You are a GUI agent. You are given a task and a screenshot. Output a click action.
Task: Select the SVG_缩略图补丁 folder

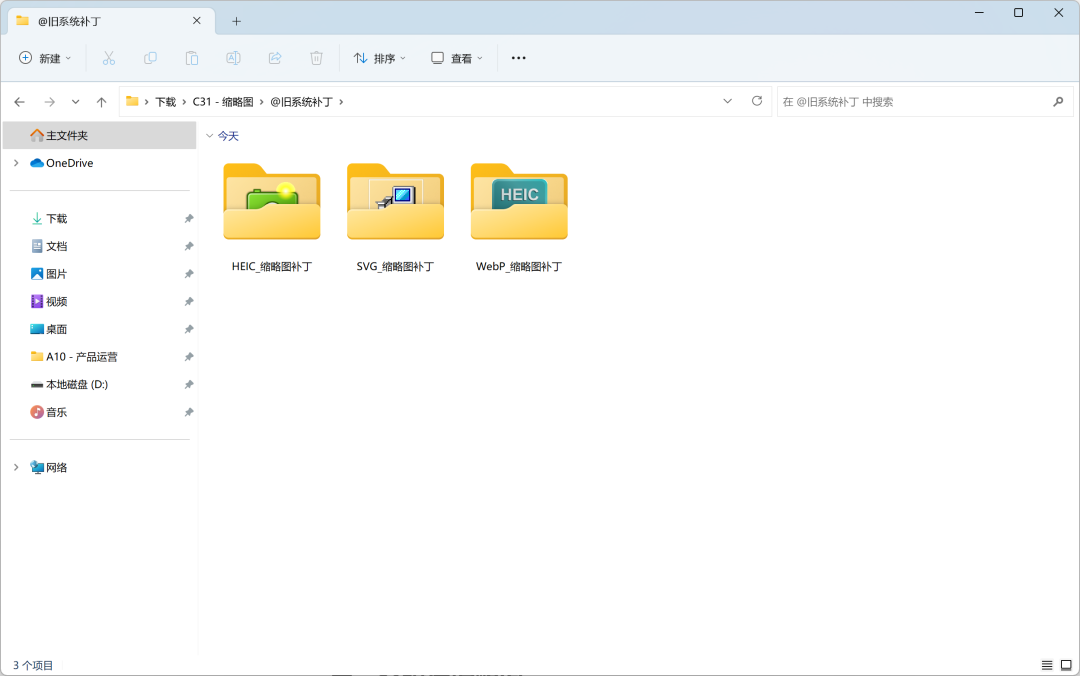(x=395, y=218)
